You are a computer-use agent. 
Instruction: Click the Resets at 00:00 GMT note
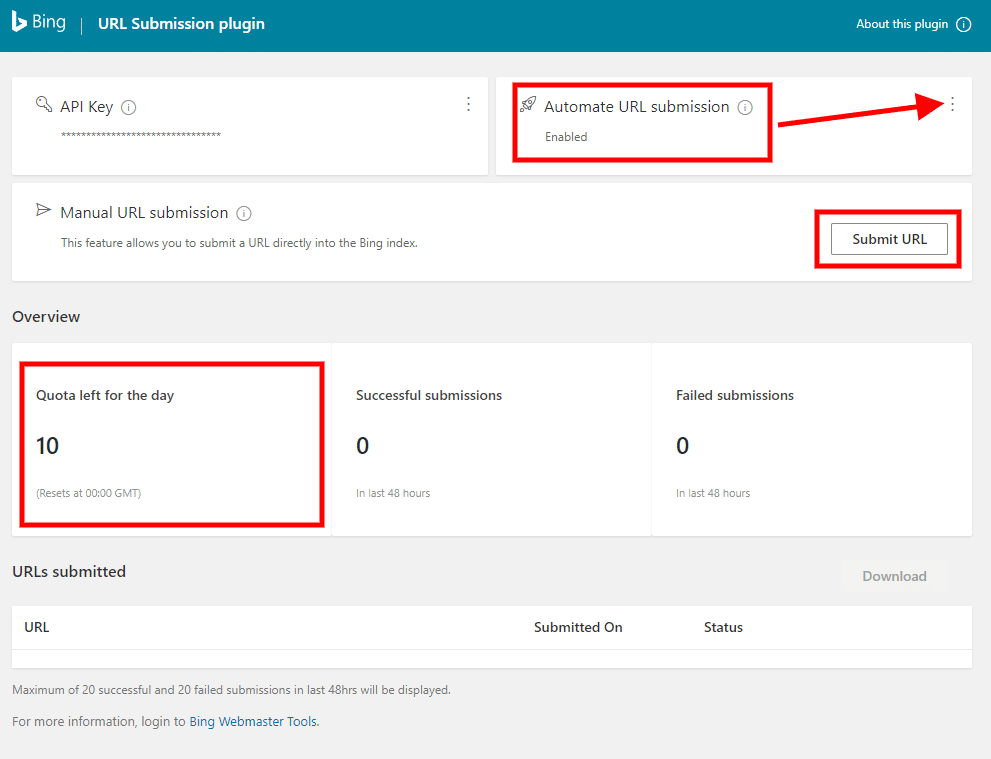pyautogui.click(x=88, y=493)
